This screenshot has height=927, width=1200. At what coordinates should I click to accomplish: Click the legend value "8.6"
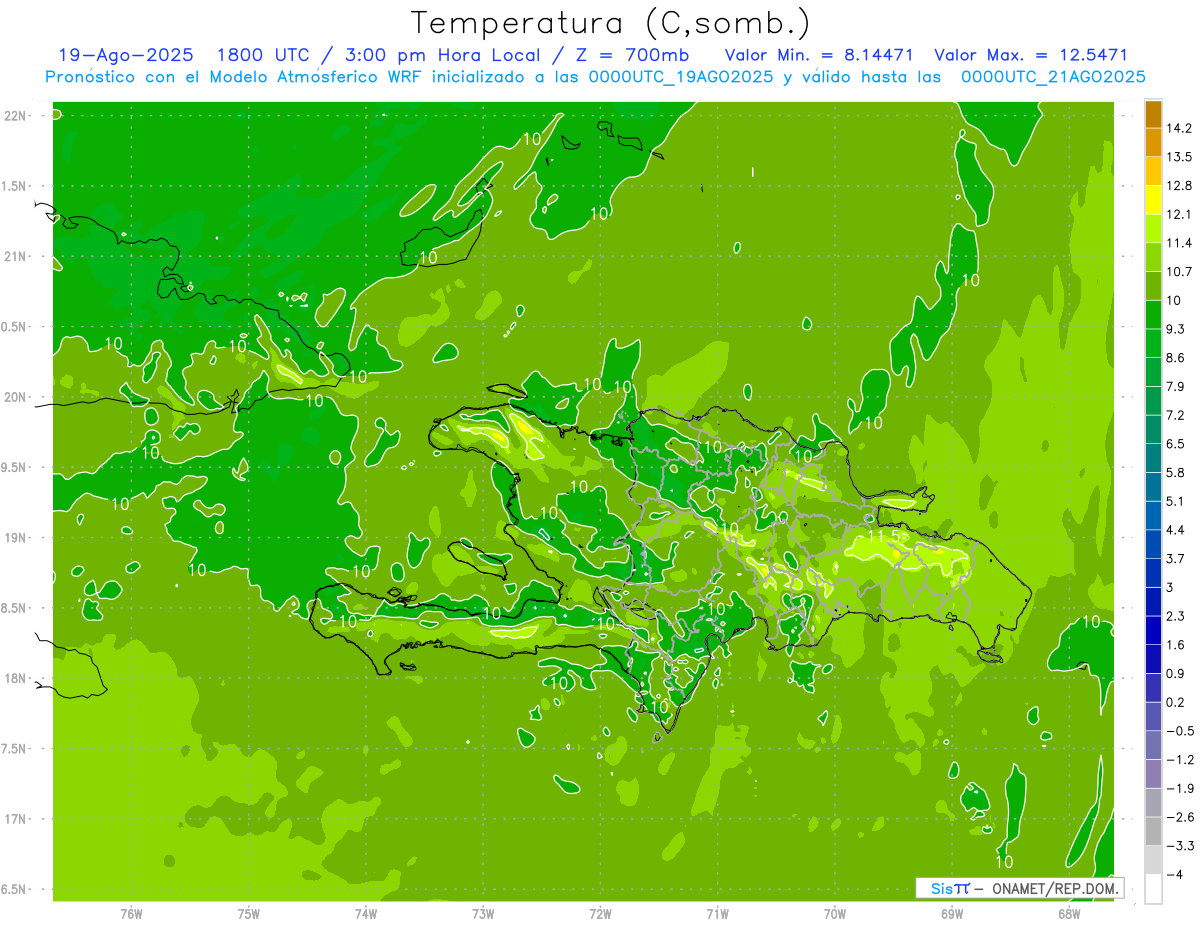click(x=1176, y=358)
